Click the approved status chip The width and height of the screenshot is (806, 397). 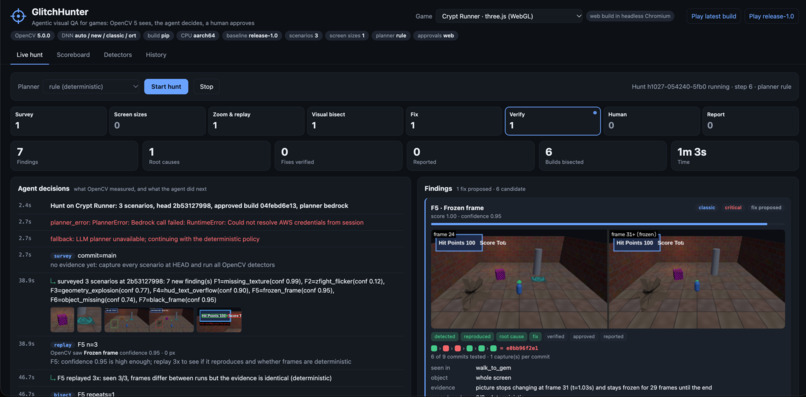point(583,337)
